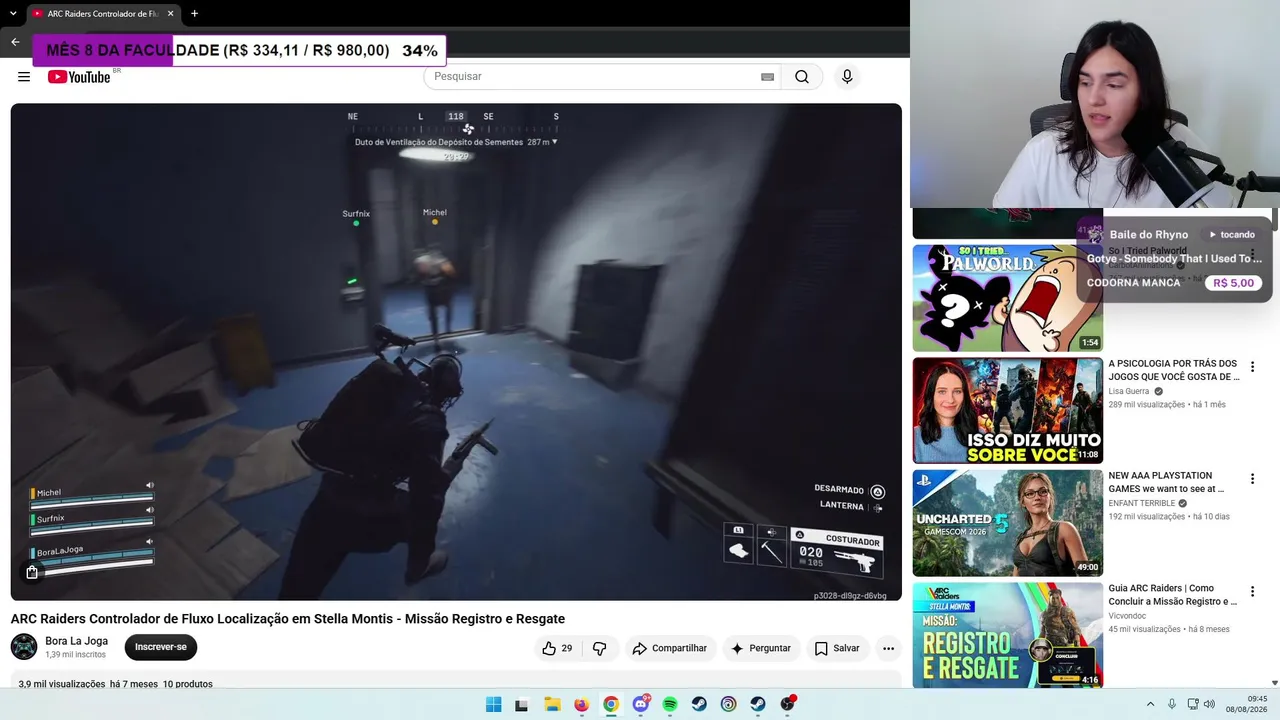This screenshot has height=720, width=1280.
Task: Click the video title text below the player
Action: (288, 619)
